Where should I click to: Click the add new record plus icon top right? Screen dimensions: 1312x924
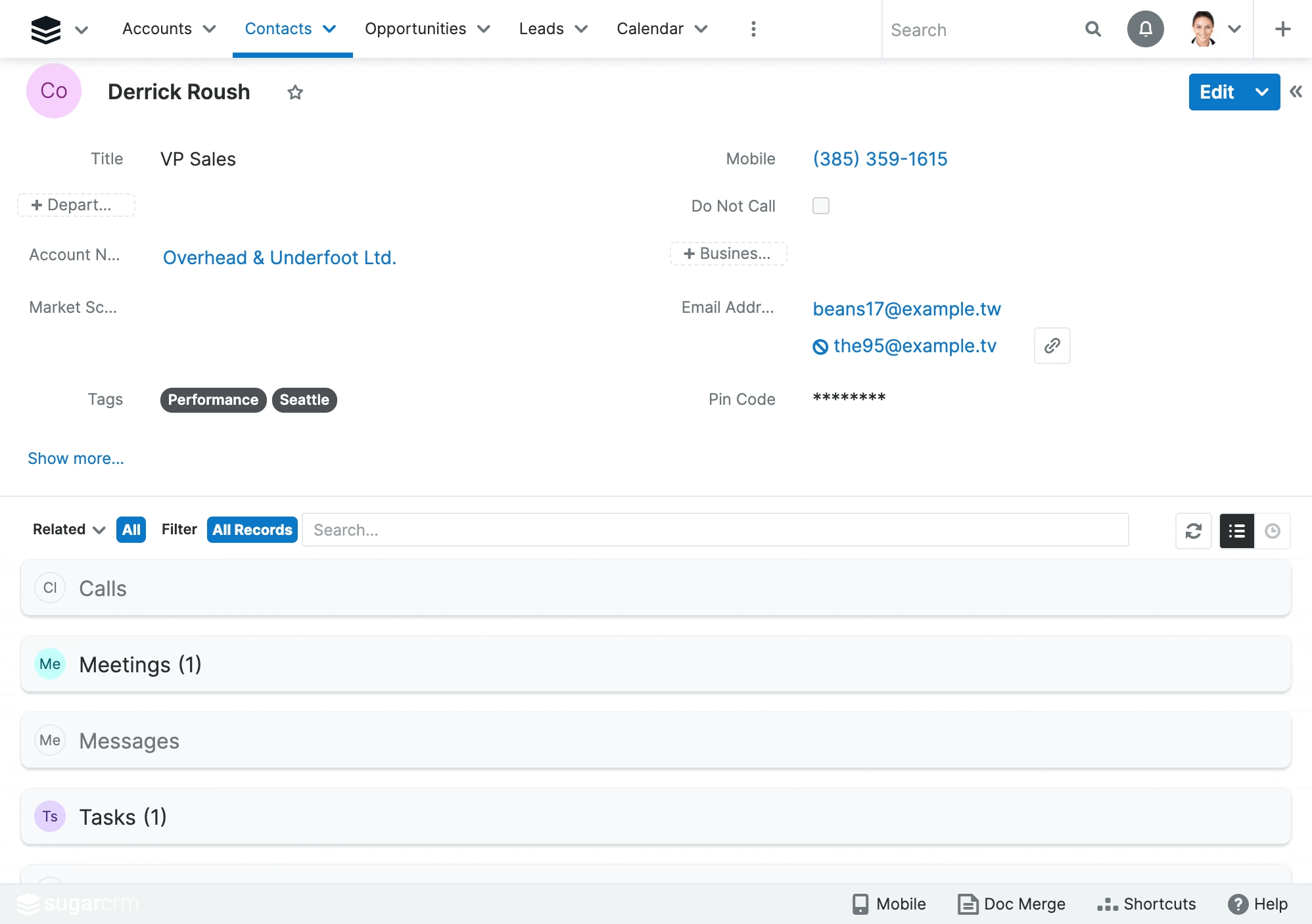(x=1283, y=29)
